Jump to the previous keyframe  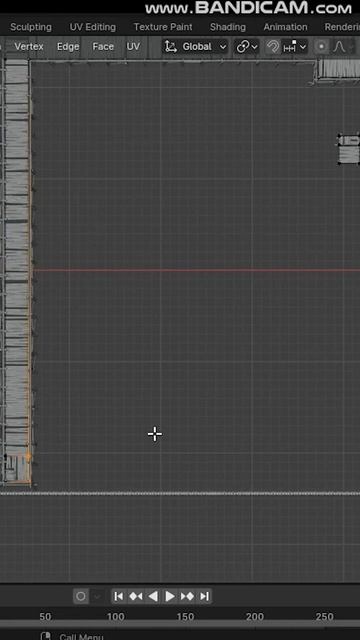point(136,596)
